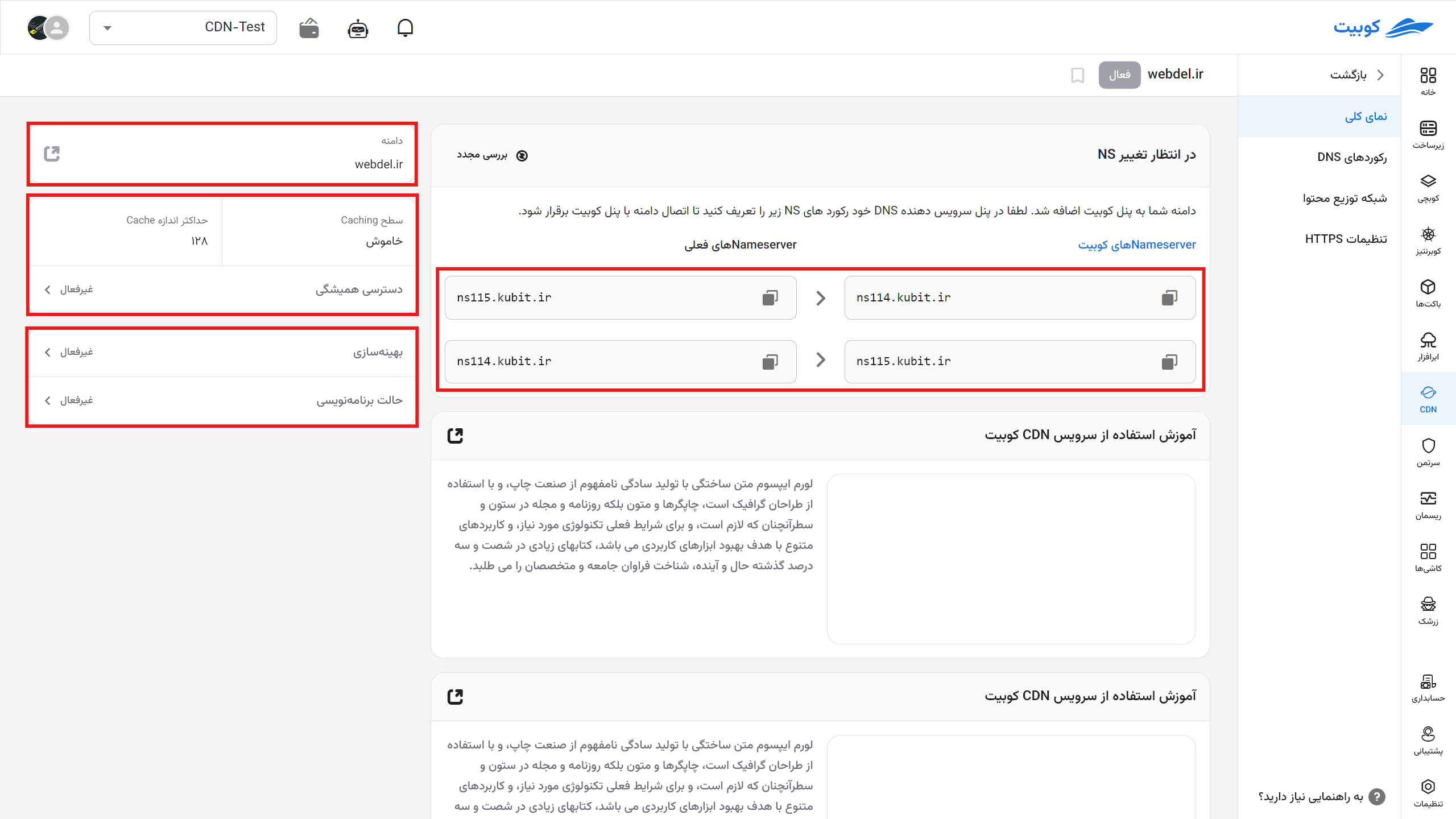The height and width of the screenshot is (819, 1456).
Task: Click Nameserverهای فعلی column heading
Action: [741, 245]
